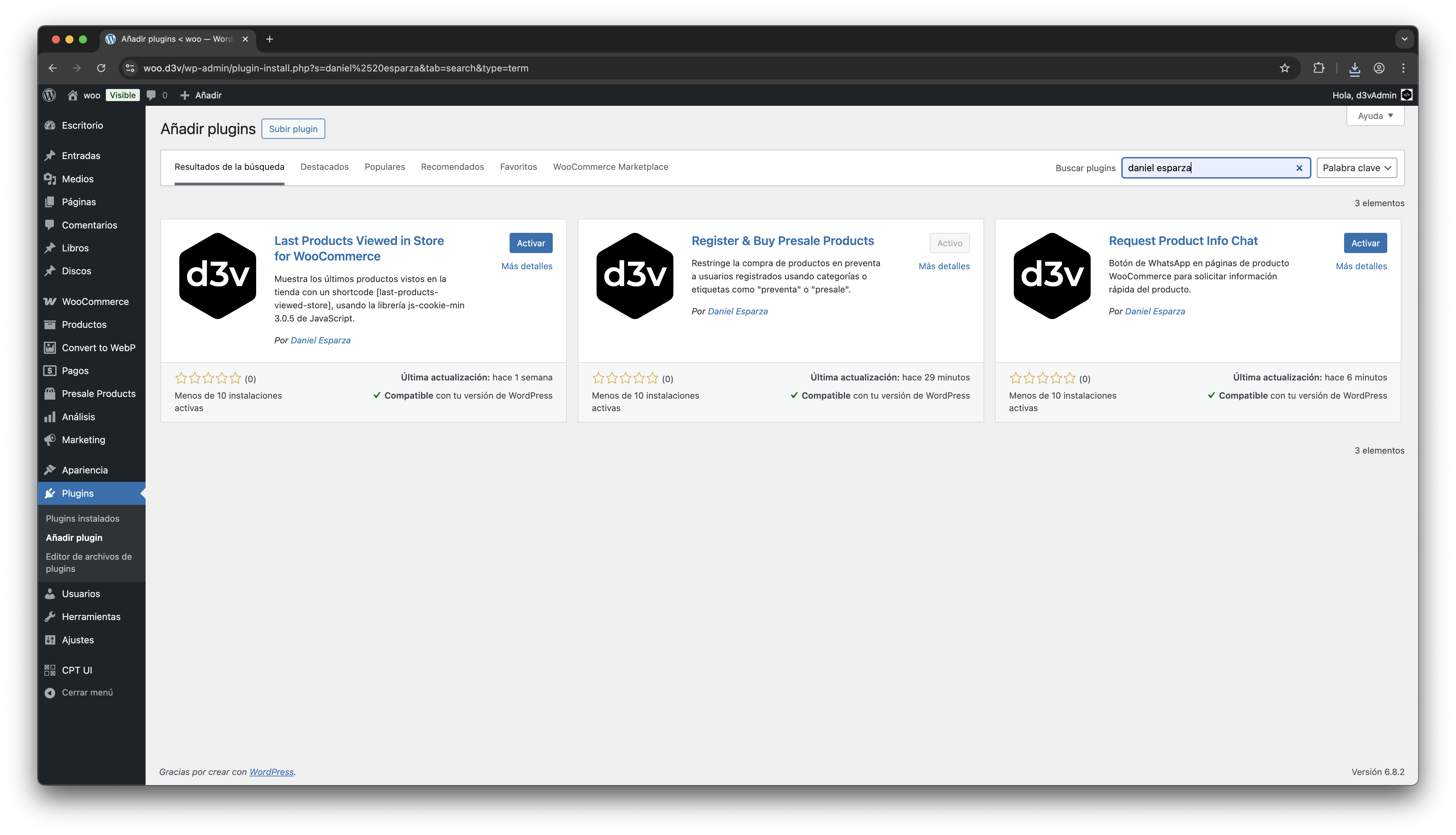The width and height of the screenshot is (1456, 835).
Task: Open Daniel Esparza author link under Register & Buy
Action: pos(737,311)
